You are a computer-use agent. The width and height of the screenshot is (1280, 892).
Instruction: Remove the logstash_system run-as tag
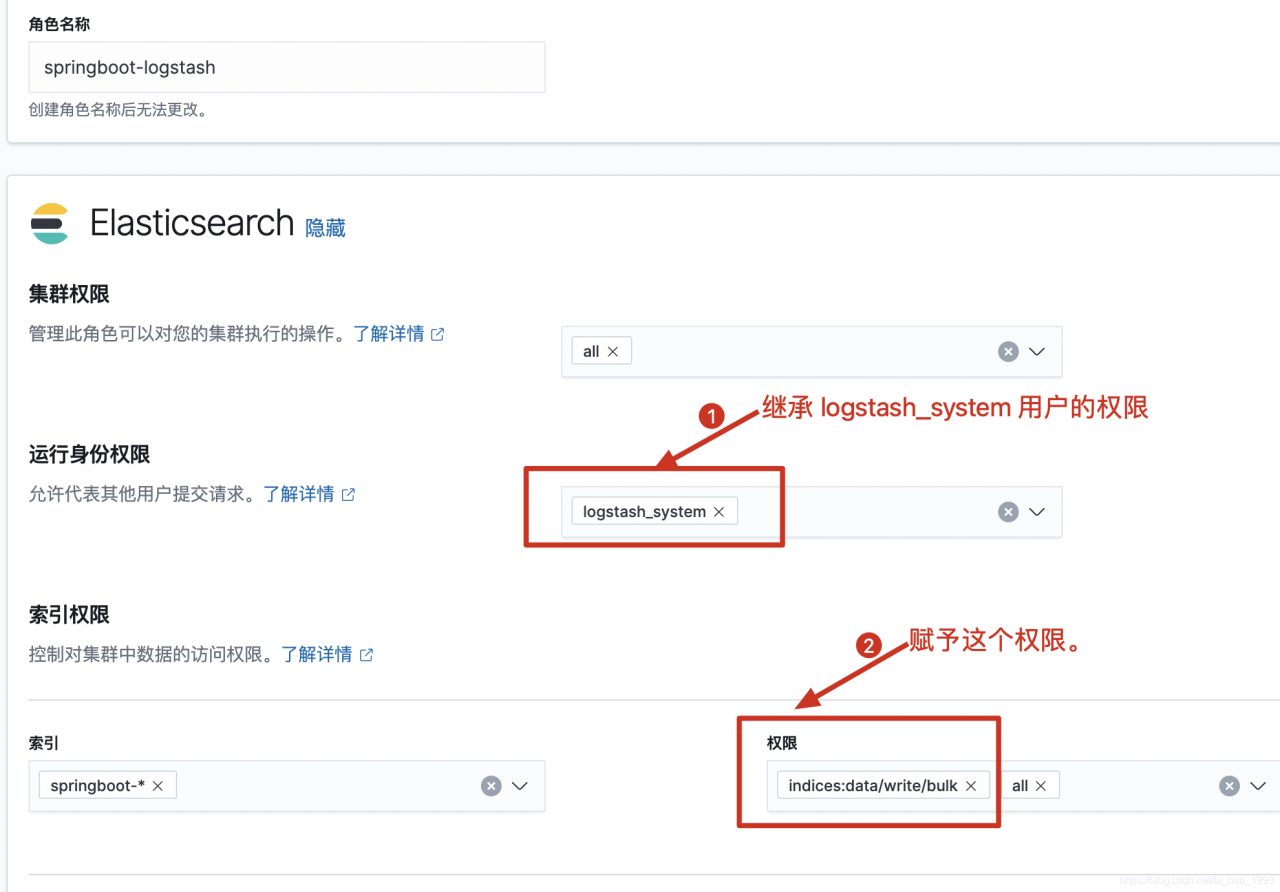pyautogui.click(x=718, y=511)
